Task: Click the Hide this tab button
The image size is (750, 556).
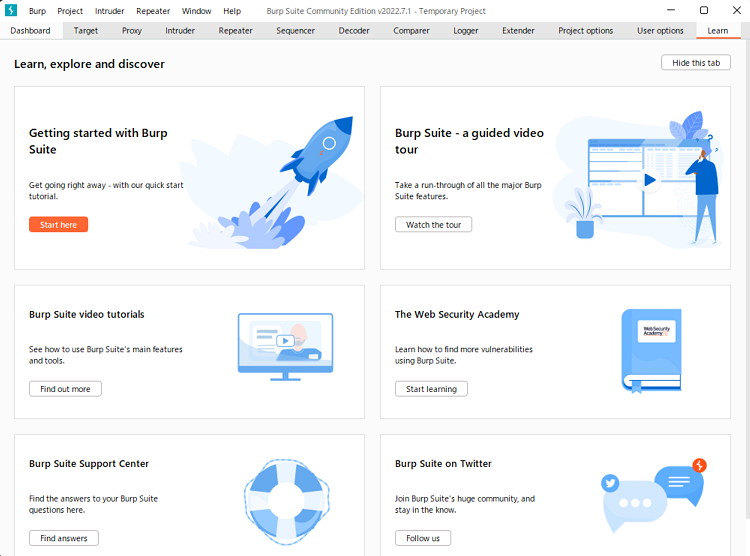Action: tap(696, 63)
